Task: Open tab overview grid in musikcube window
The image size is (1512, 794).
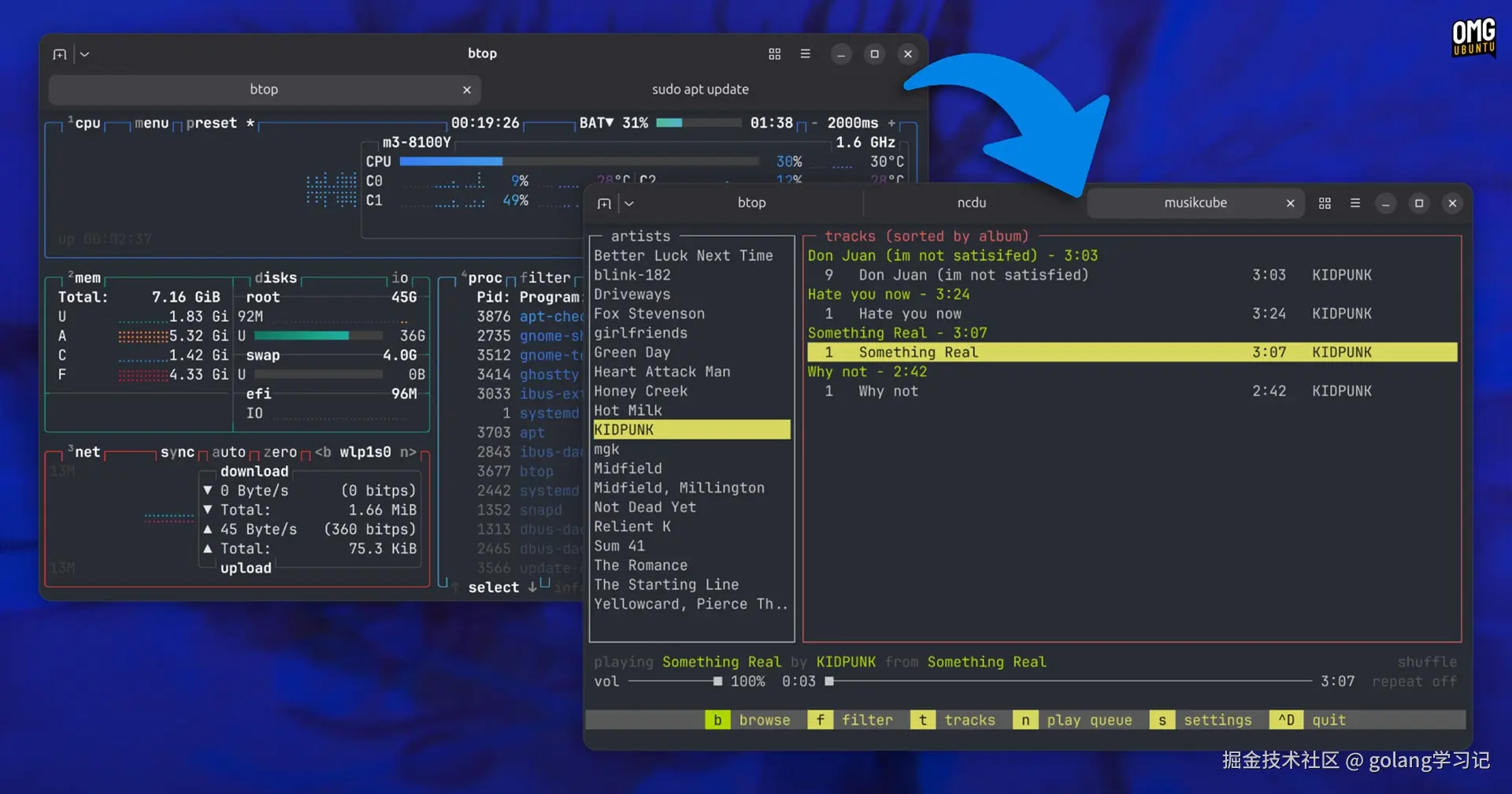Action: click(x=1325, y=203)
